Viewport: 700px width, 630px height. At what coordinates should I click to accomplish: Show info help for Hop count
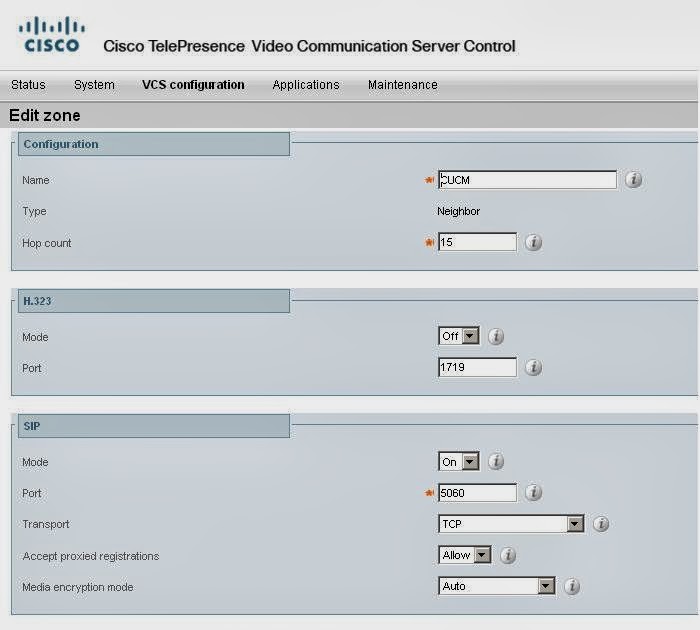click(533, 242)
